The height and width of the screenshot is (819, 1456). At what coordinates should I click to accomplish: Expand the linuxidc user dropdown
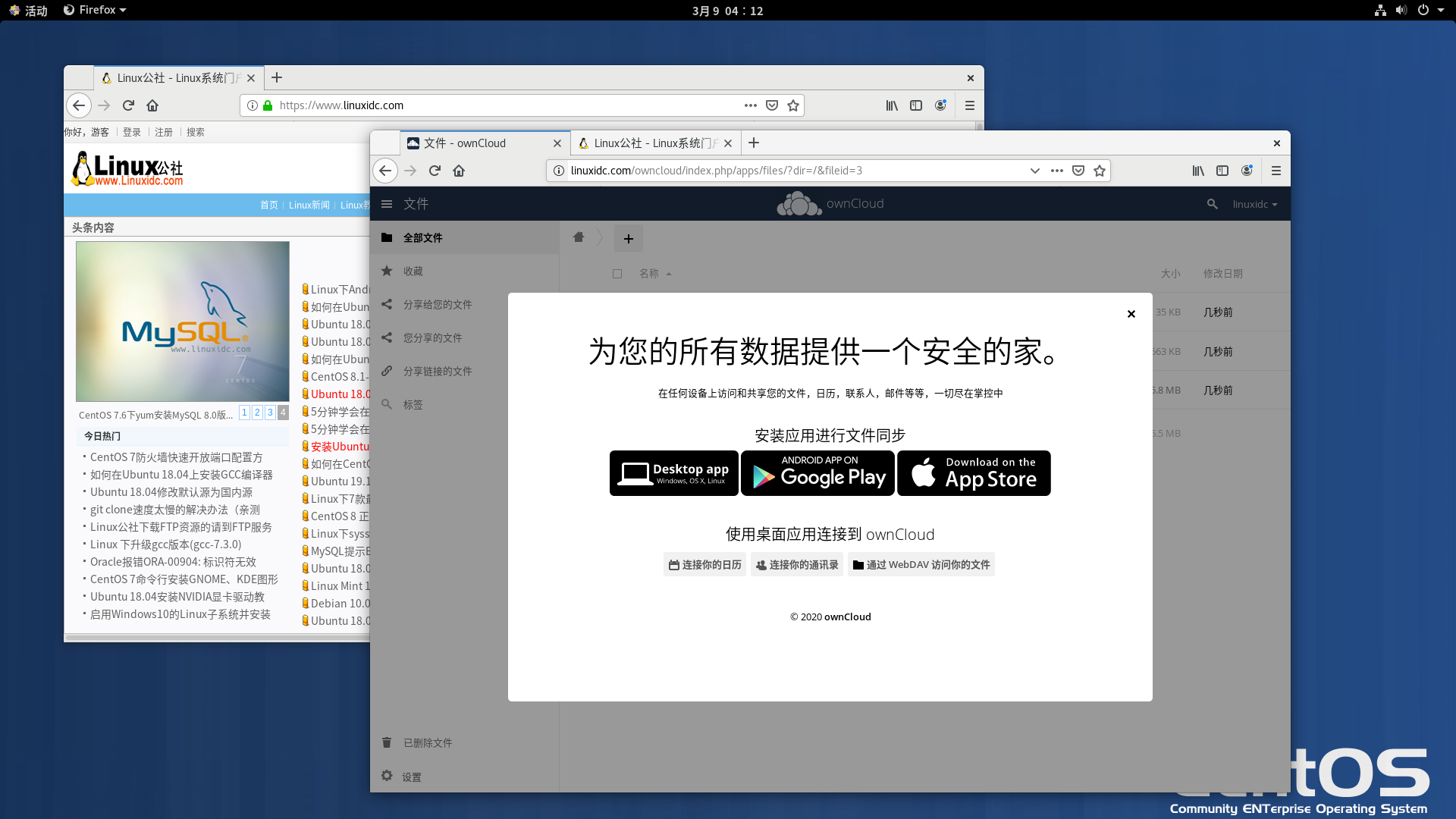(1255, 205)
